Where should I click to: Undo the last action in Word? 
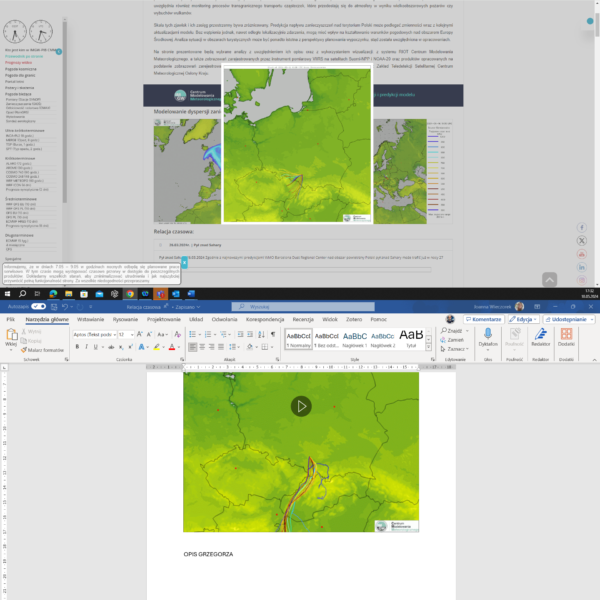point(65,307)
